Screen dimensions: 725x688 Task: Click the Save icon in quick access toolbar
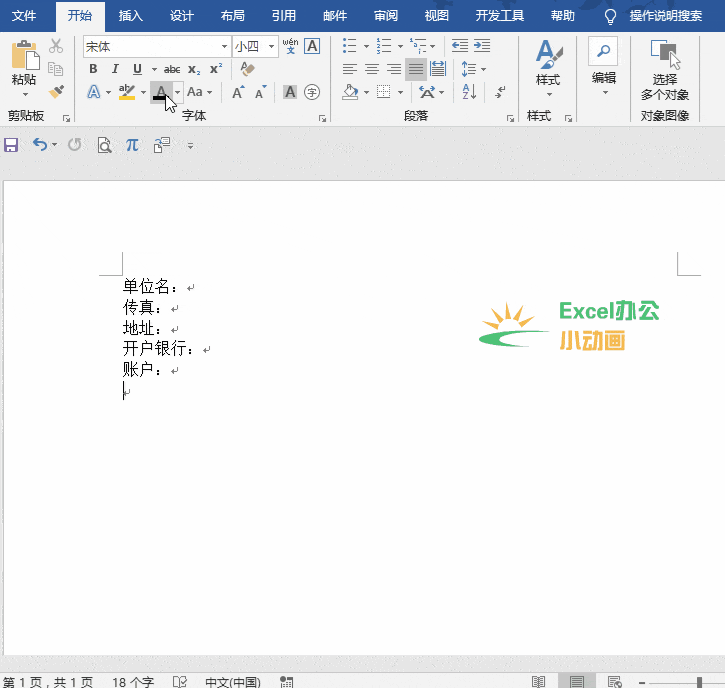click(11, 145)
